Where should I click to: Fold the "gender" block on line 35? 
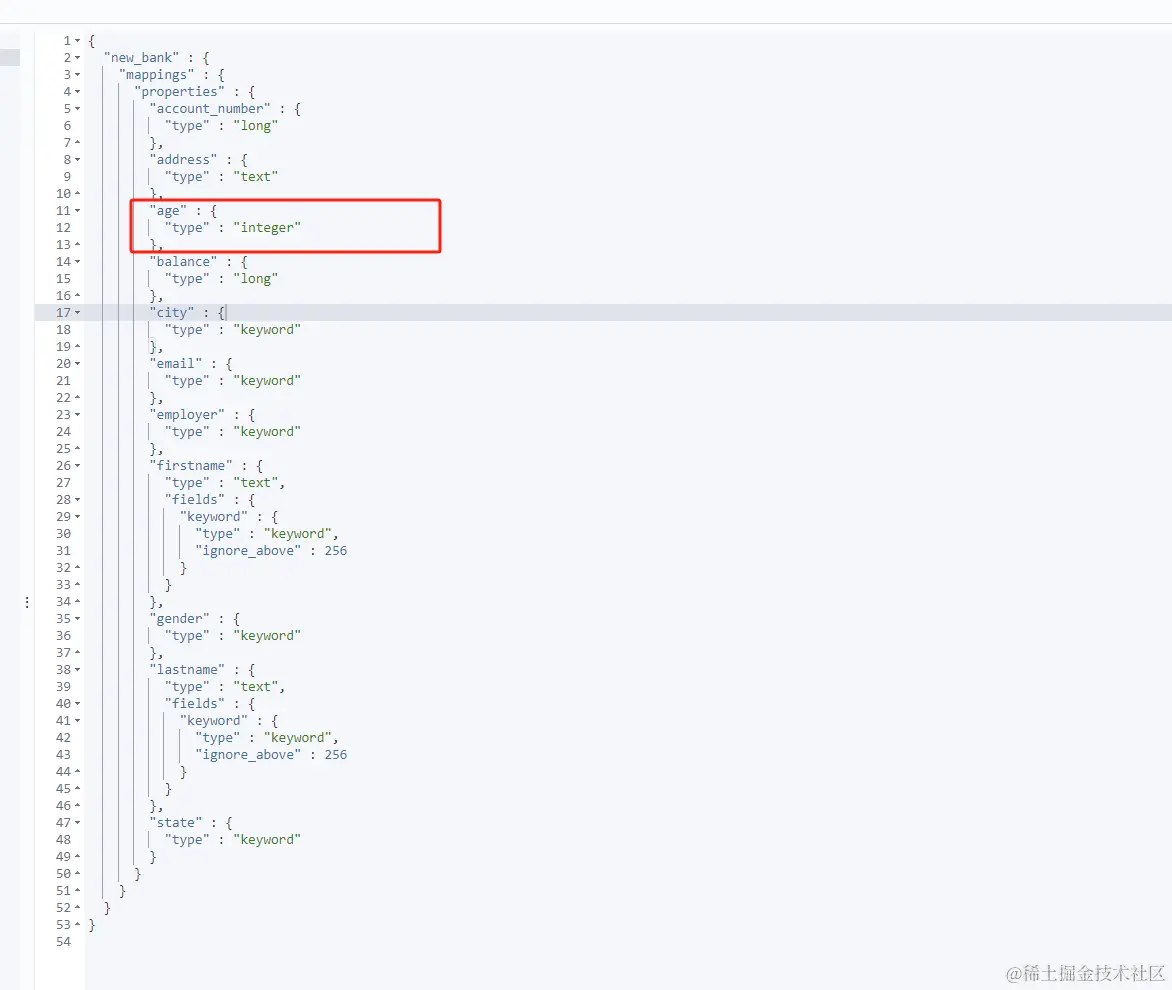pyautogui.click(x=78, y=619)
